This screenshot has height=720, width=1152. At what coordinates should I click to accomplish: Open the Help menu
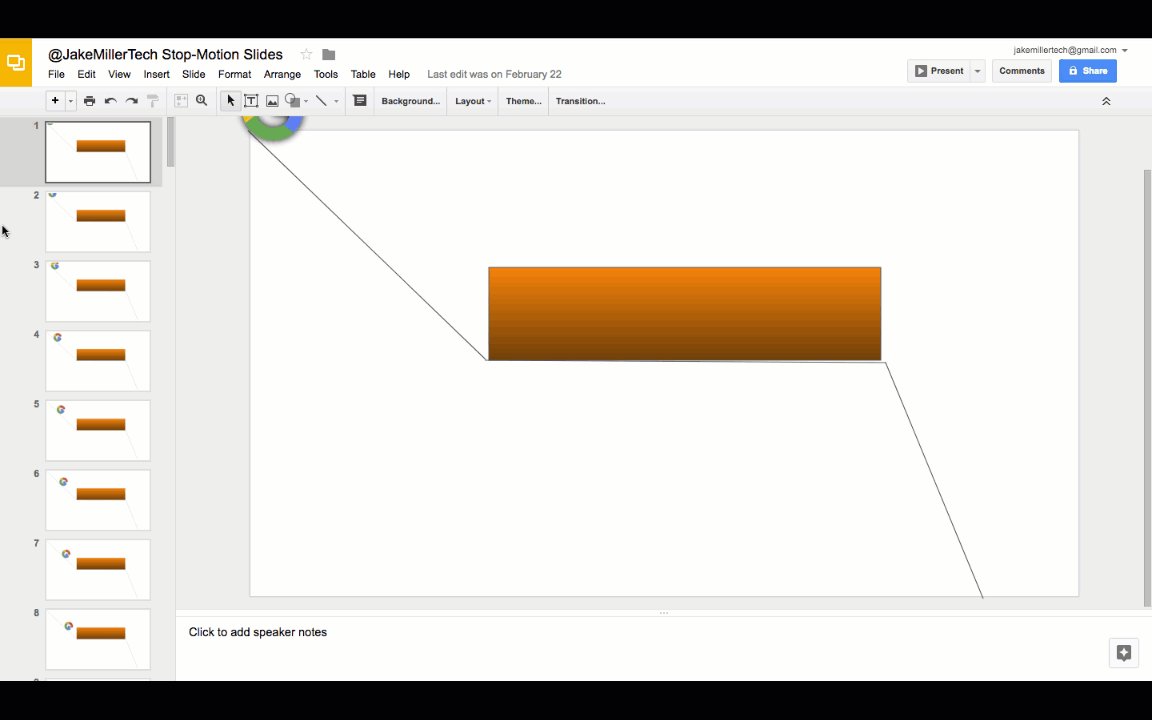click(399, 74)
